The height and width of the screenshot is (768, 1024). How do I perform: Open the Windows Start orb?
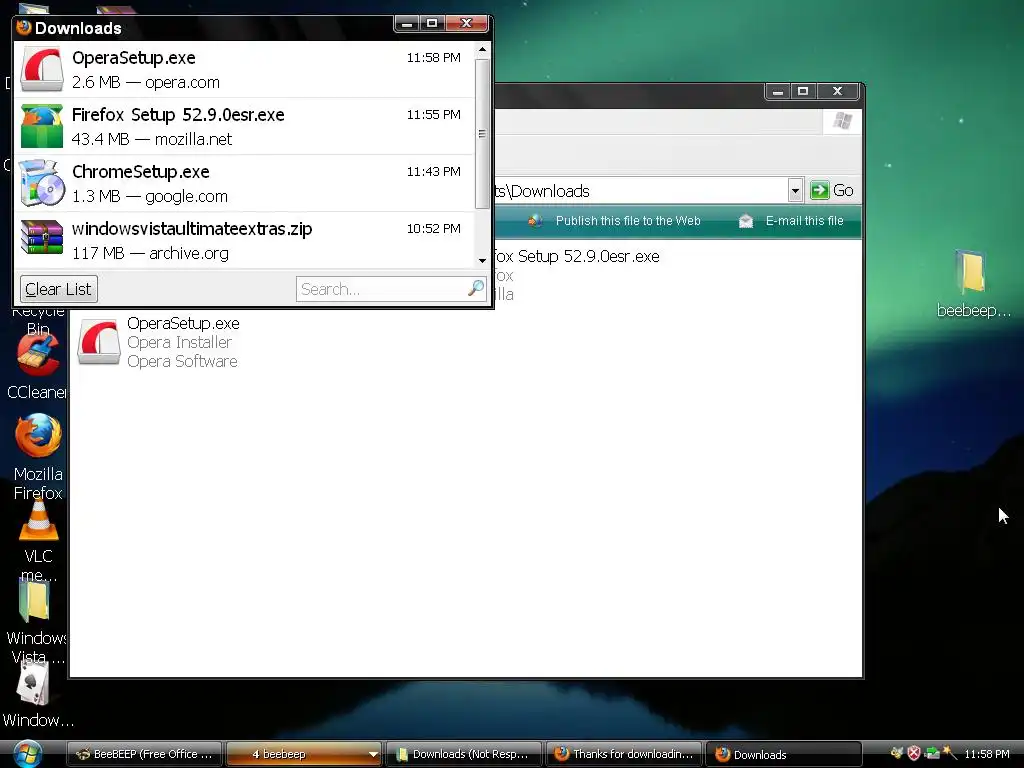[27, 754]
